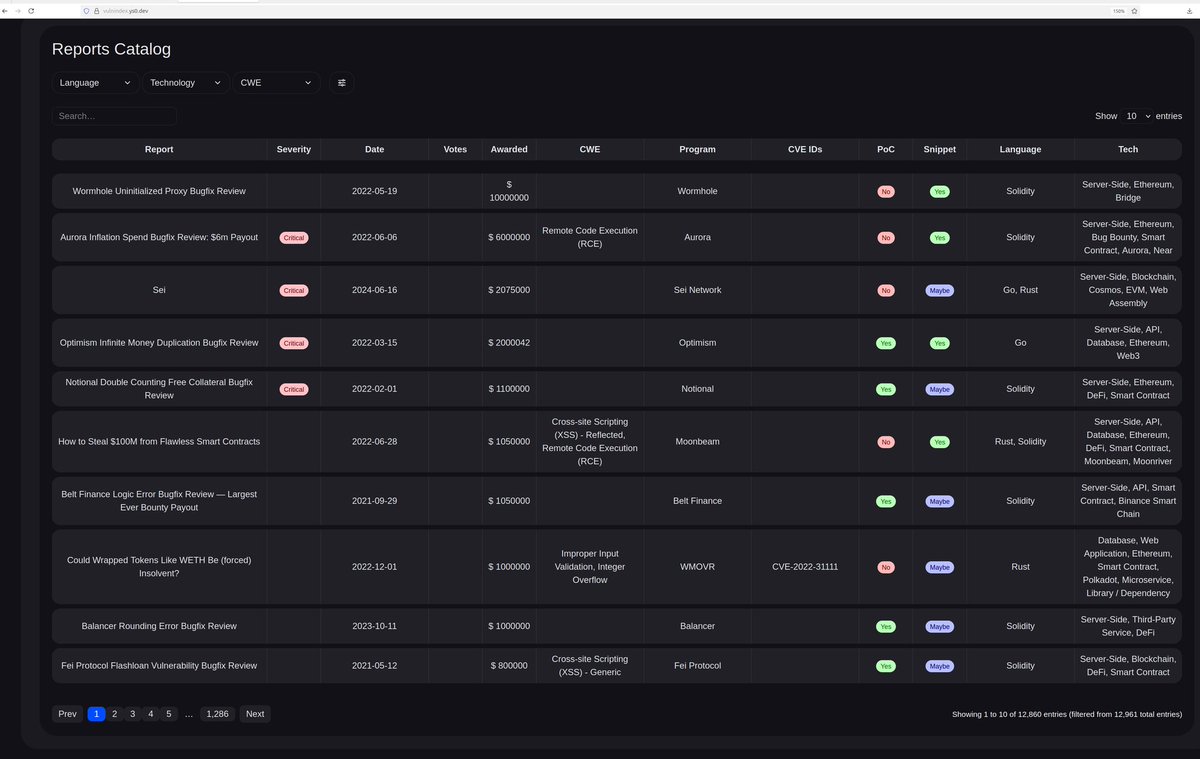Sort table by Severity column header
This screenshot has height=759, width=1200.
294,149
